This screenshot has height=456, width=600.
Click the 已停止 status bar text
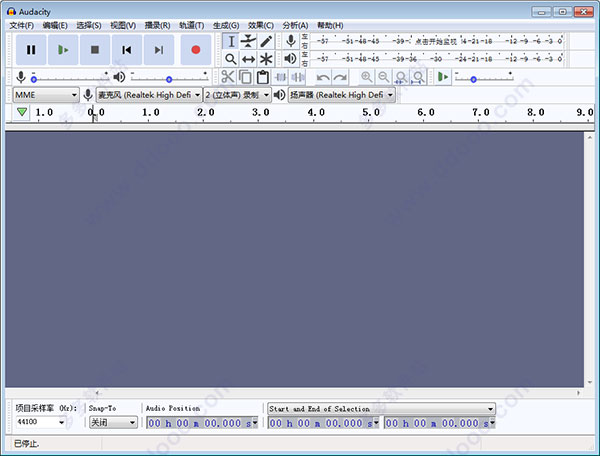pos(26,444)
